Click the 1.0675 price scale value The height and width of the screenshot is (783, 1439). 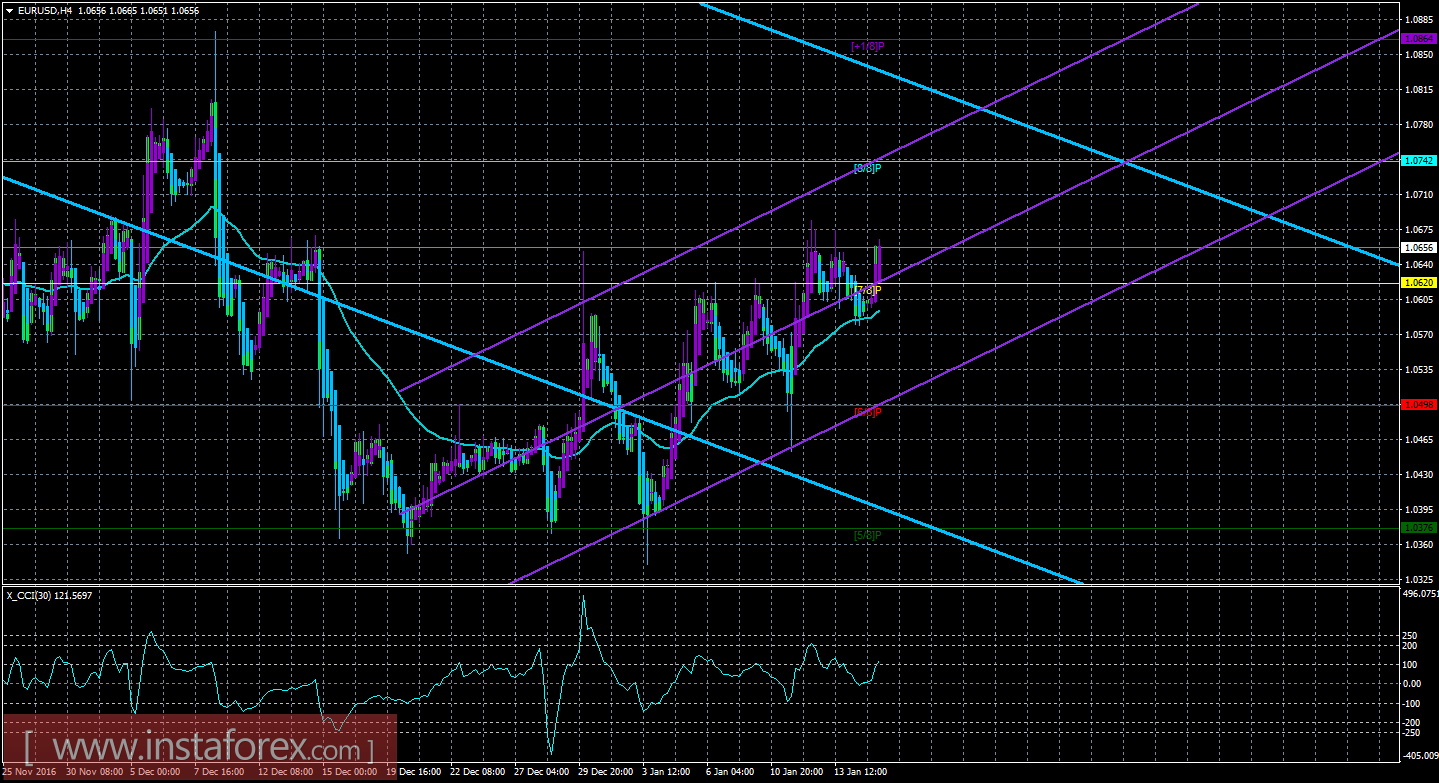1419,229
